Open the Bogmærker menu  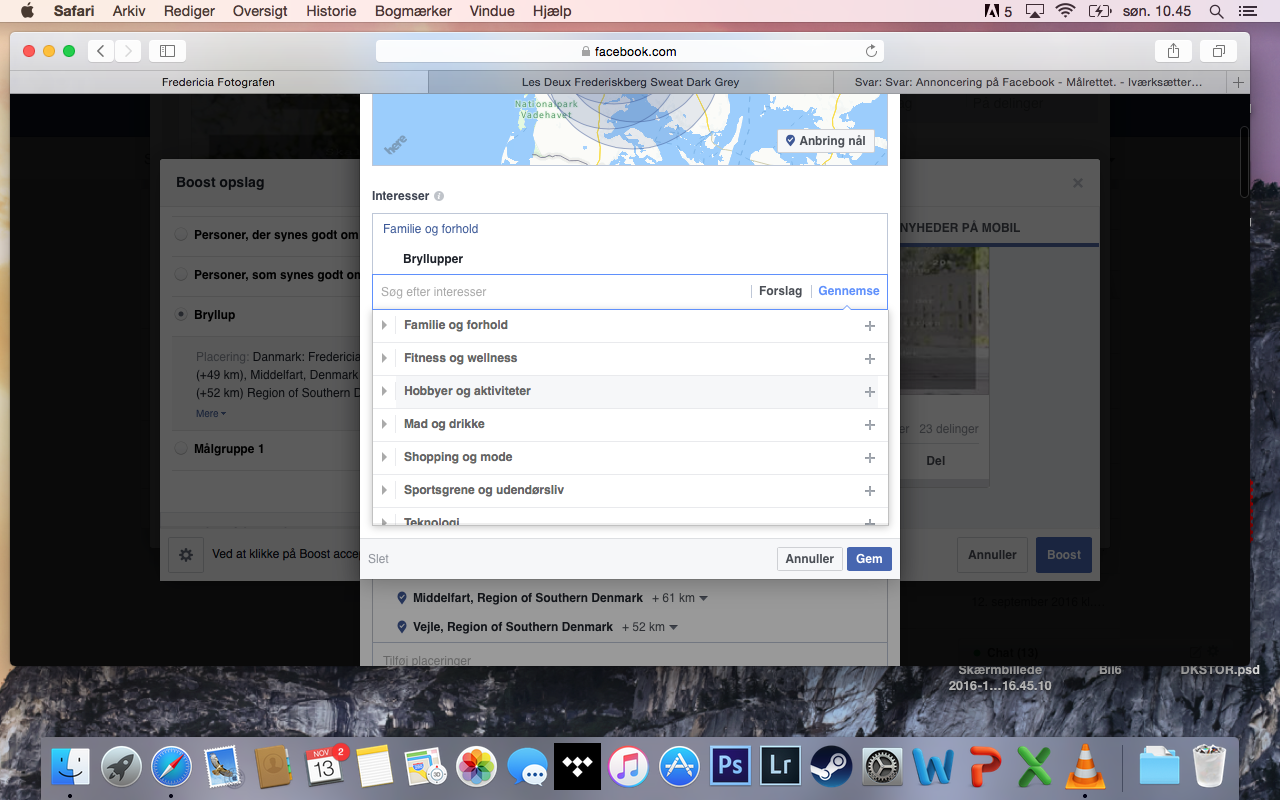413,11
